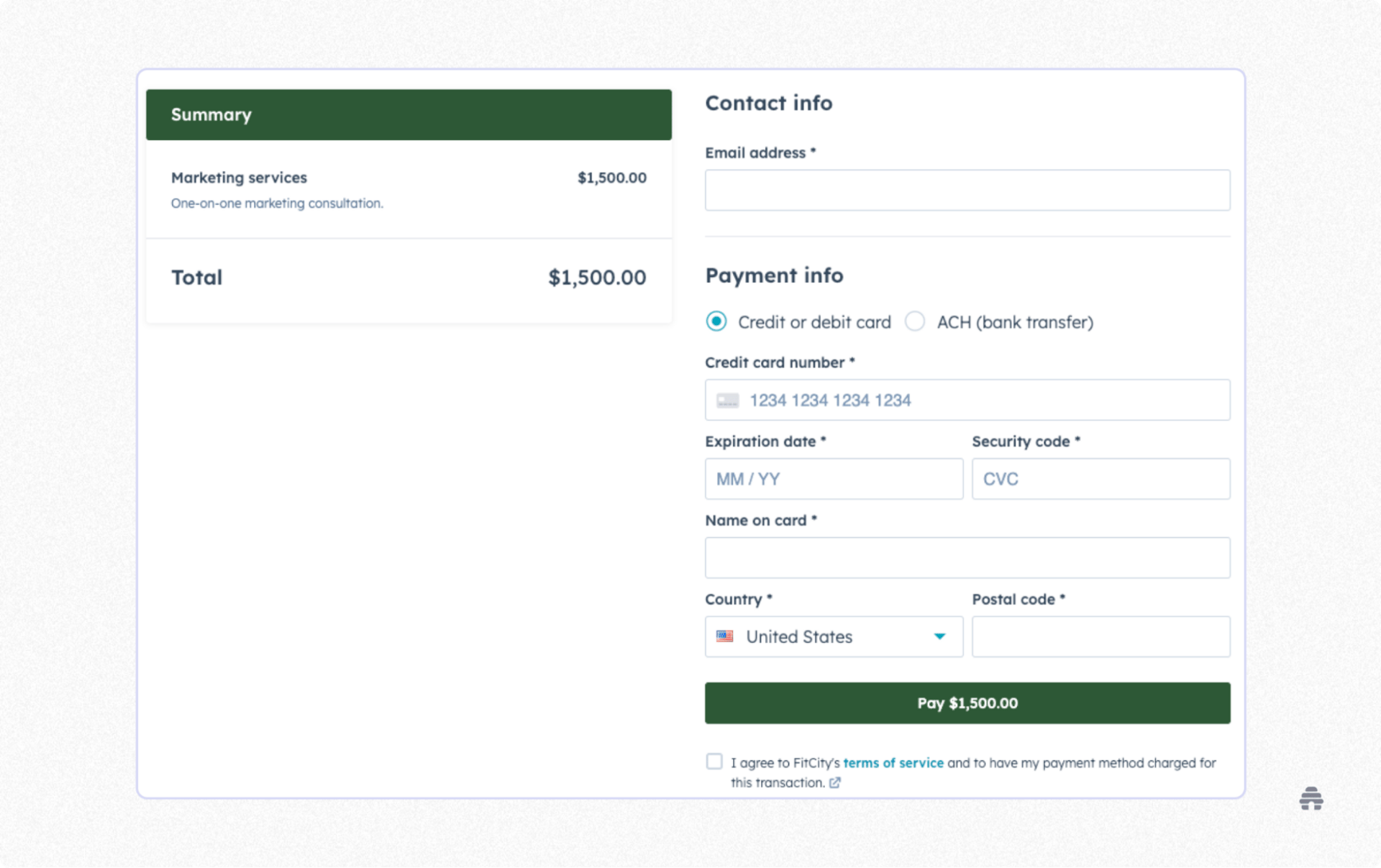Select the Credit or debit card payment option

[x=716, y=322]
